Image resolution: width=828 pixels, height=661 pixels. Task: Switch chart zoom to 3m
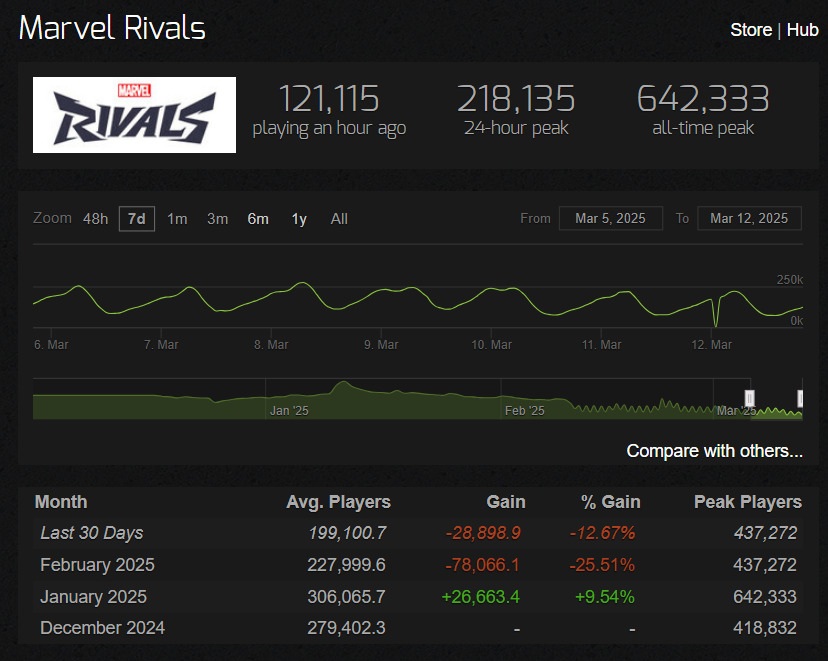coord(218,219)
